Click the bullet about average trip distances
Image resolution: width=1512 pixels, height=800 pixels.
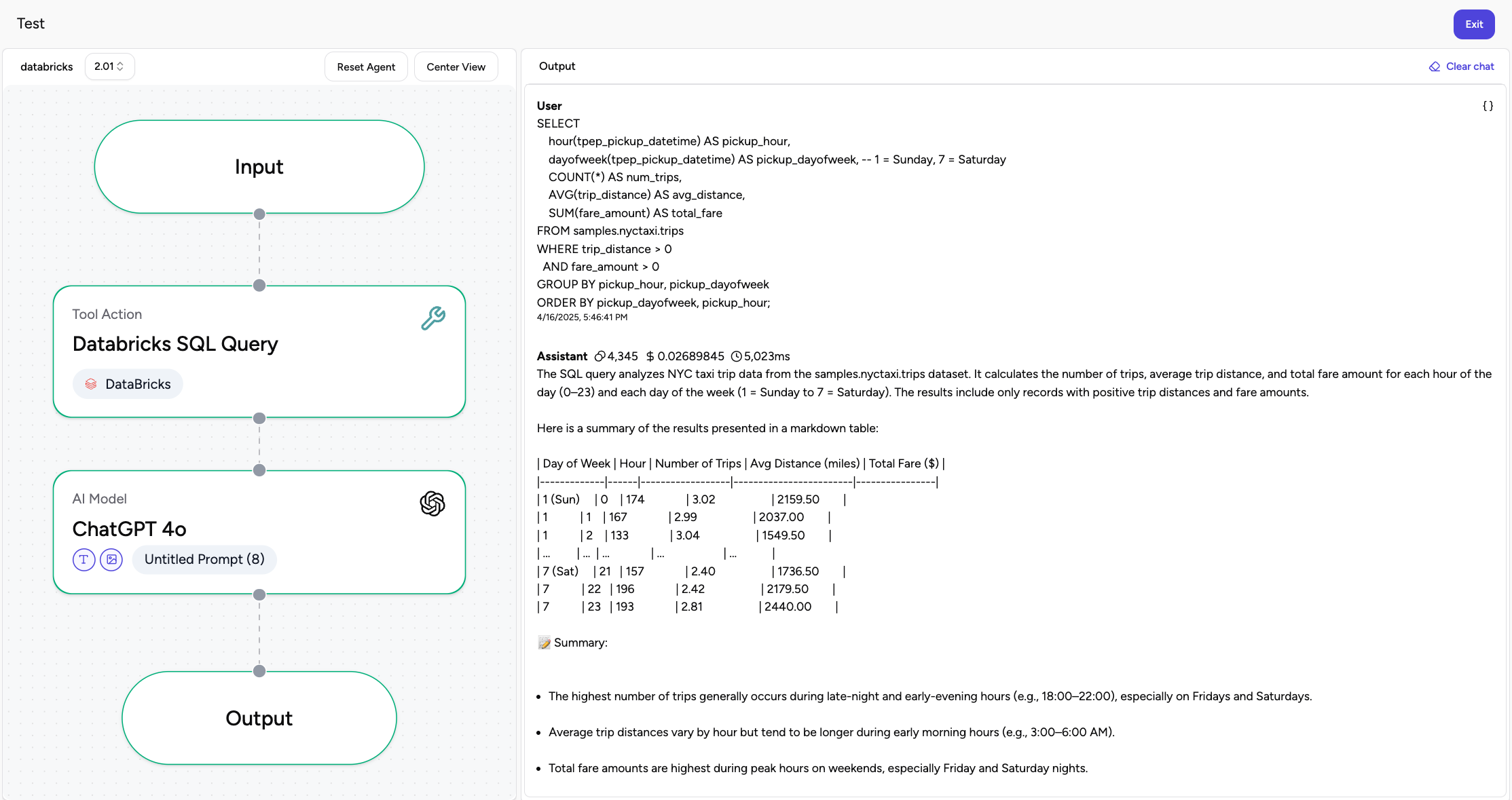pos(832,732)
